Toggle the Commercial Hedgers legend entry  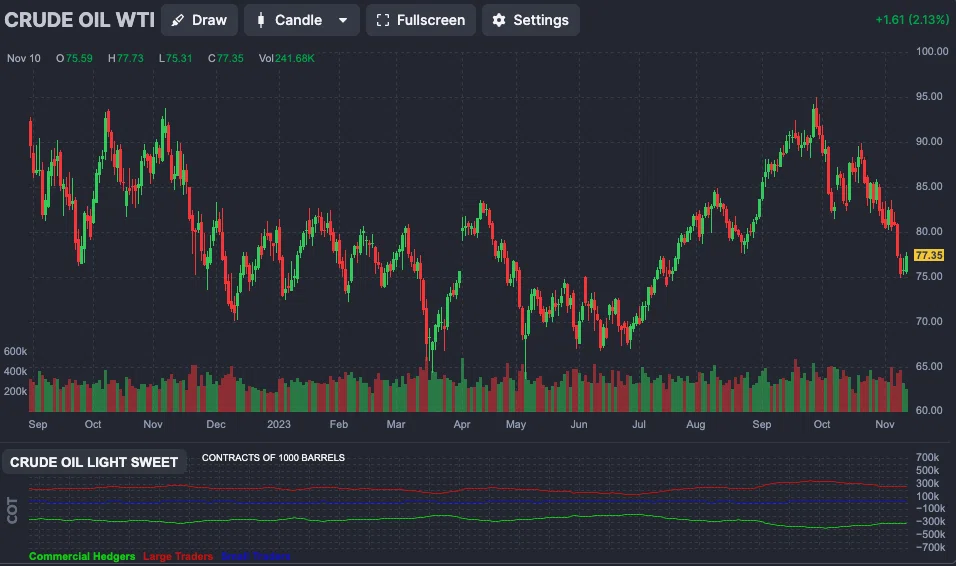click(x=82, y=556)
